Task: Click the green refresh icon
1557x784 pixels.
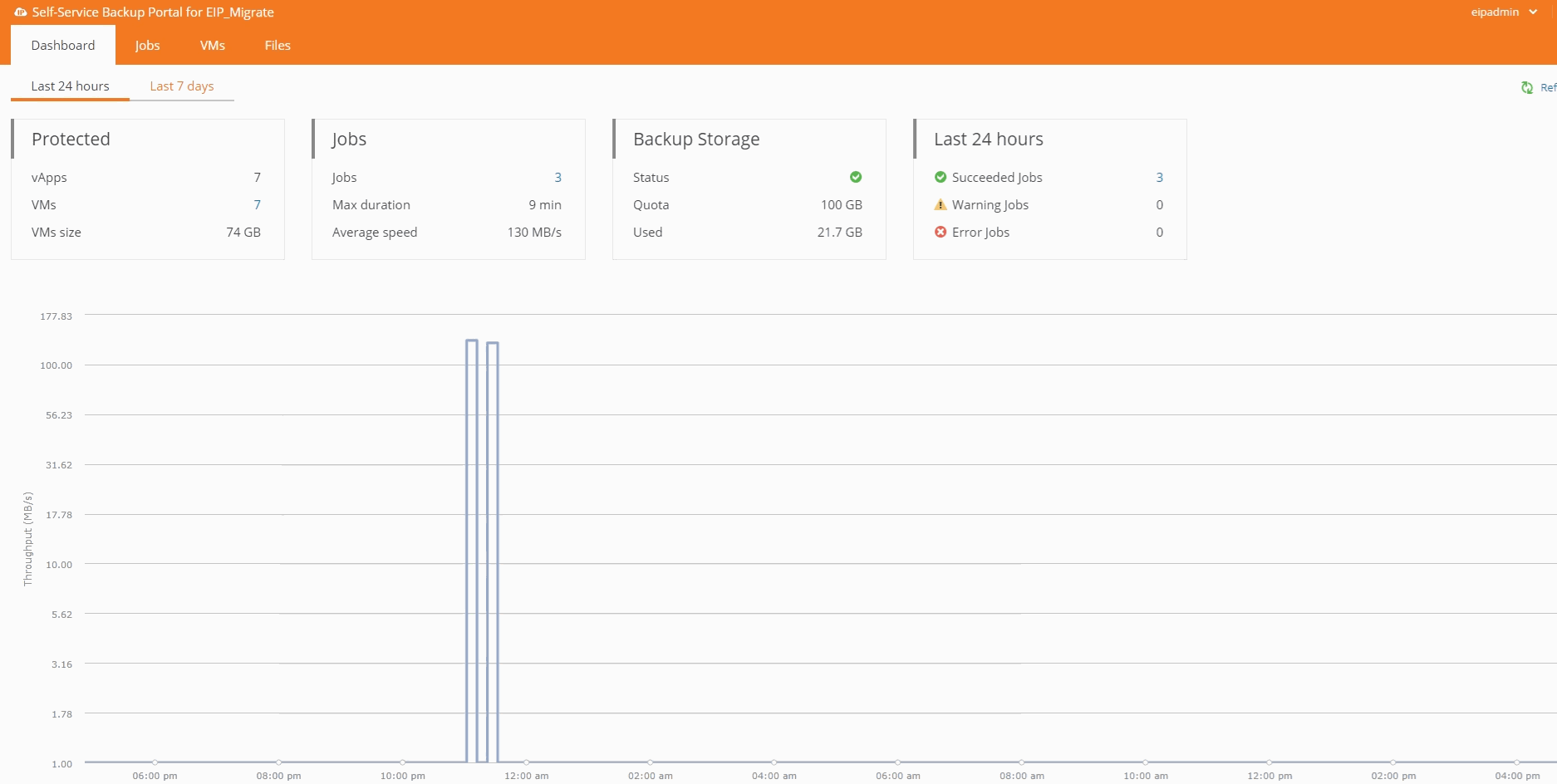Action: click(x=1527, y=87)
